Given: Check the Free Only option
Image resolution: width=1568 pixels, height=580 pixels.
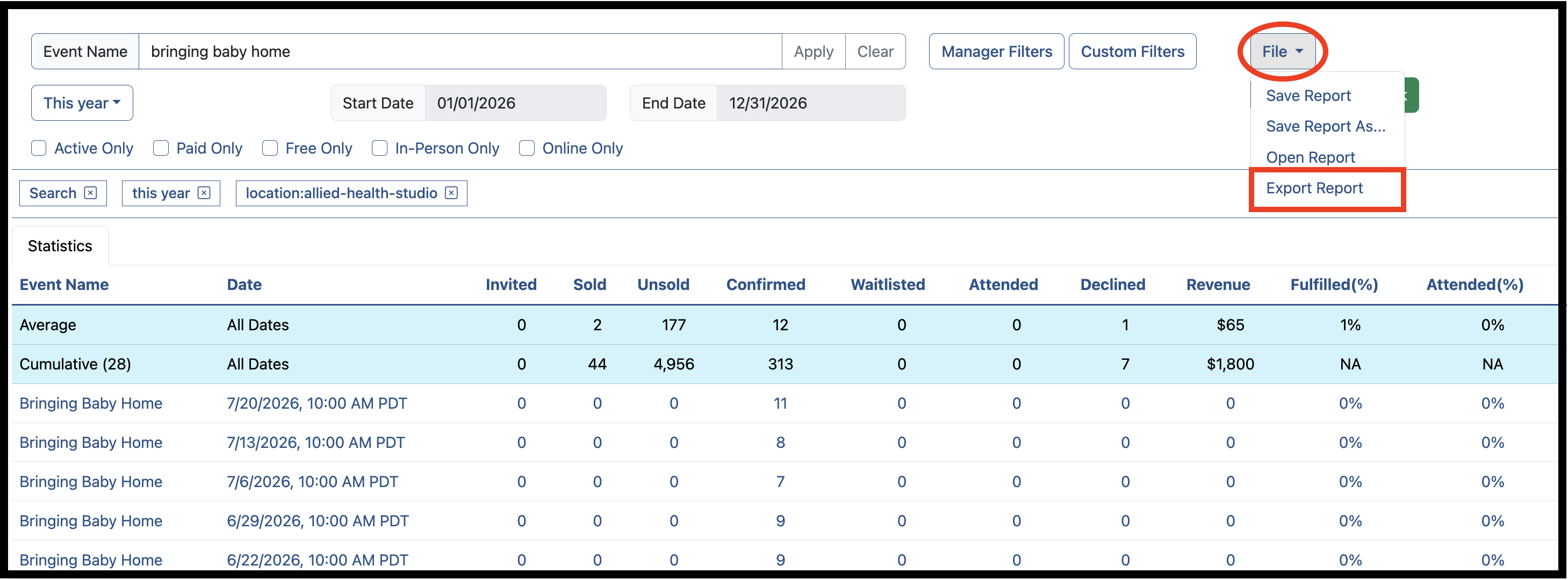Looking at the screenshot, I should (270, 148).
